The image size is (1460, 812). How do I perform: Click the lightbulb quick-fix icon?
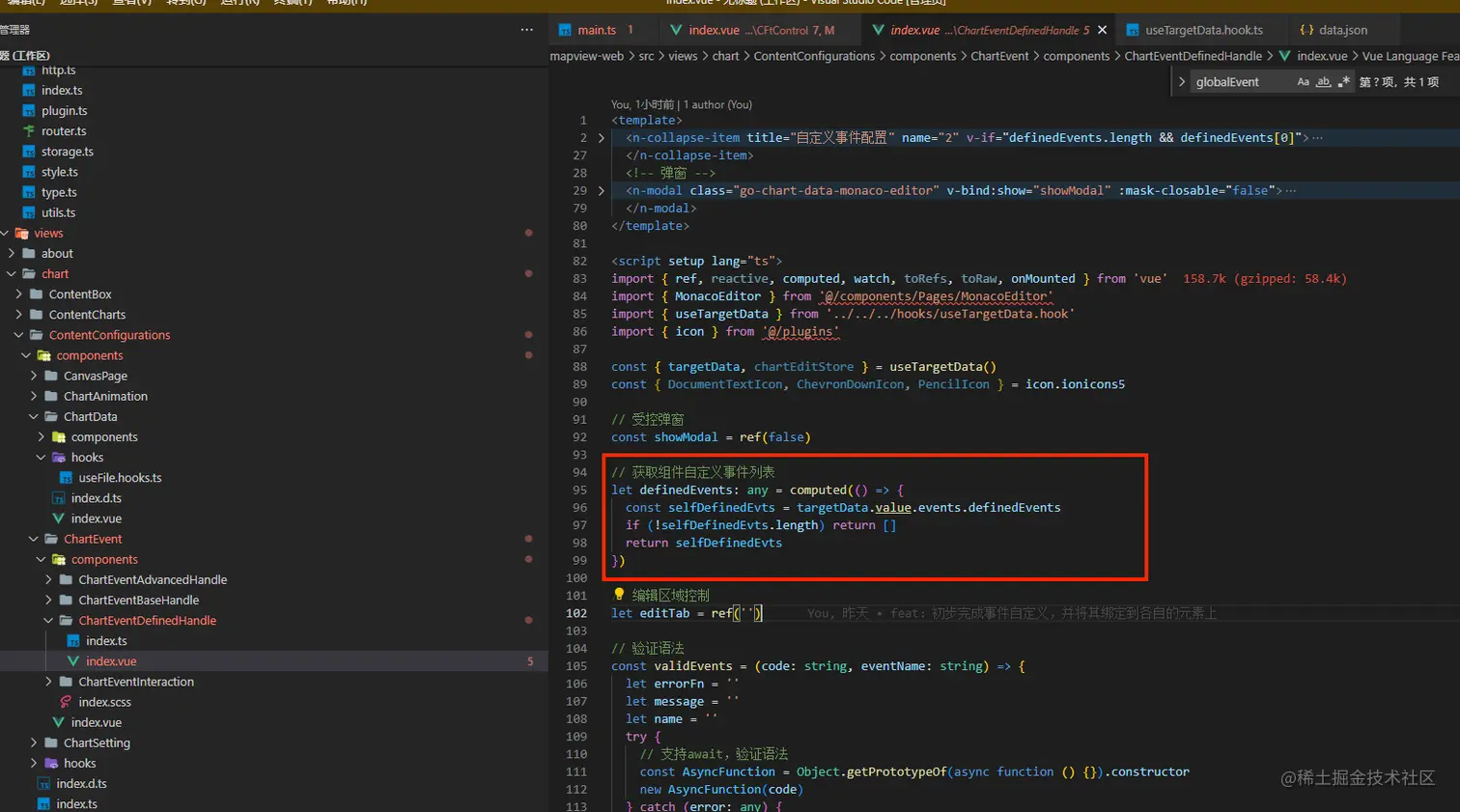tap(619, 595)
